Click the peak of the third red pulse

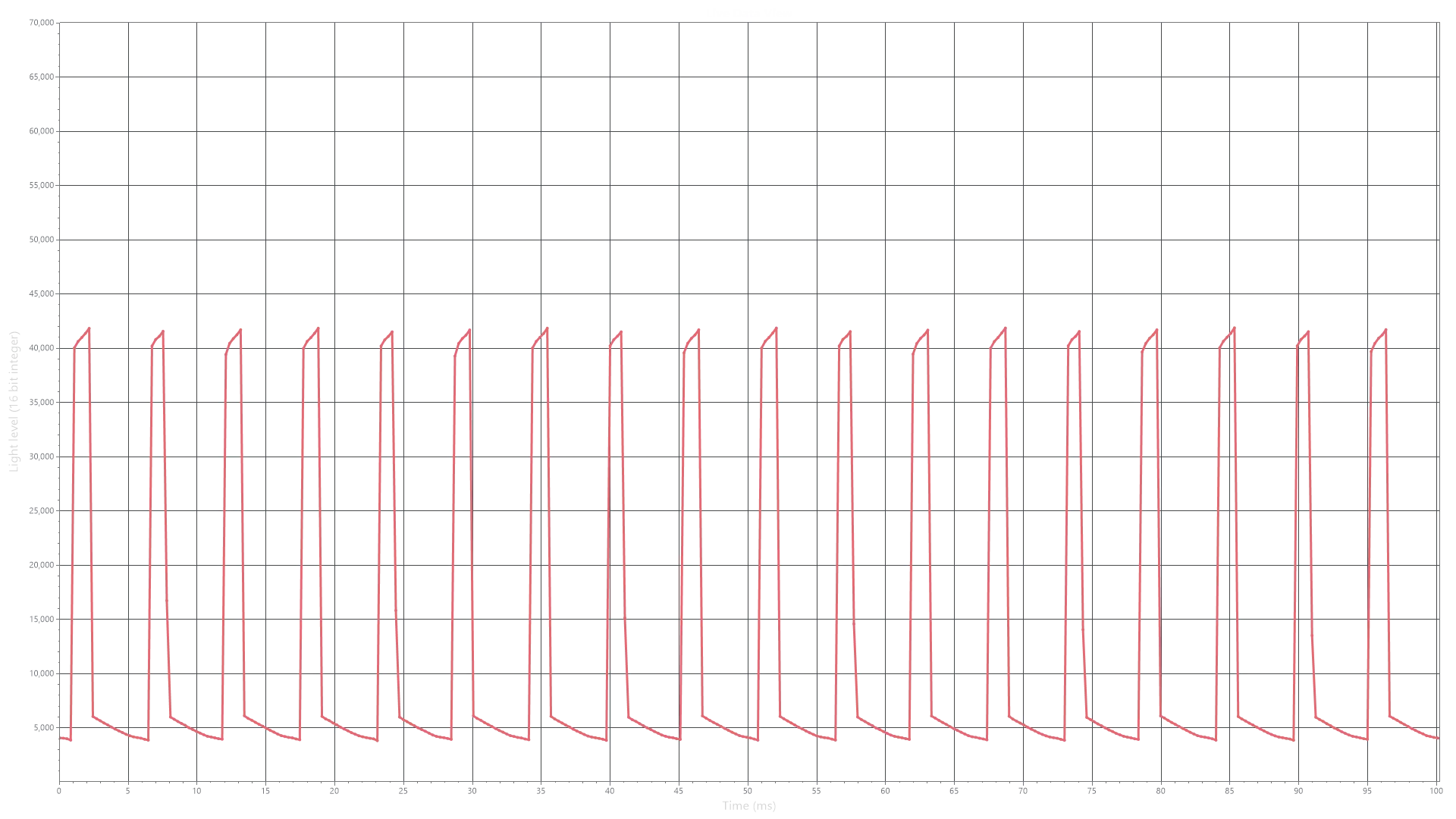240,331
